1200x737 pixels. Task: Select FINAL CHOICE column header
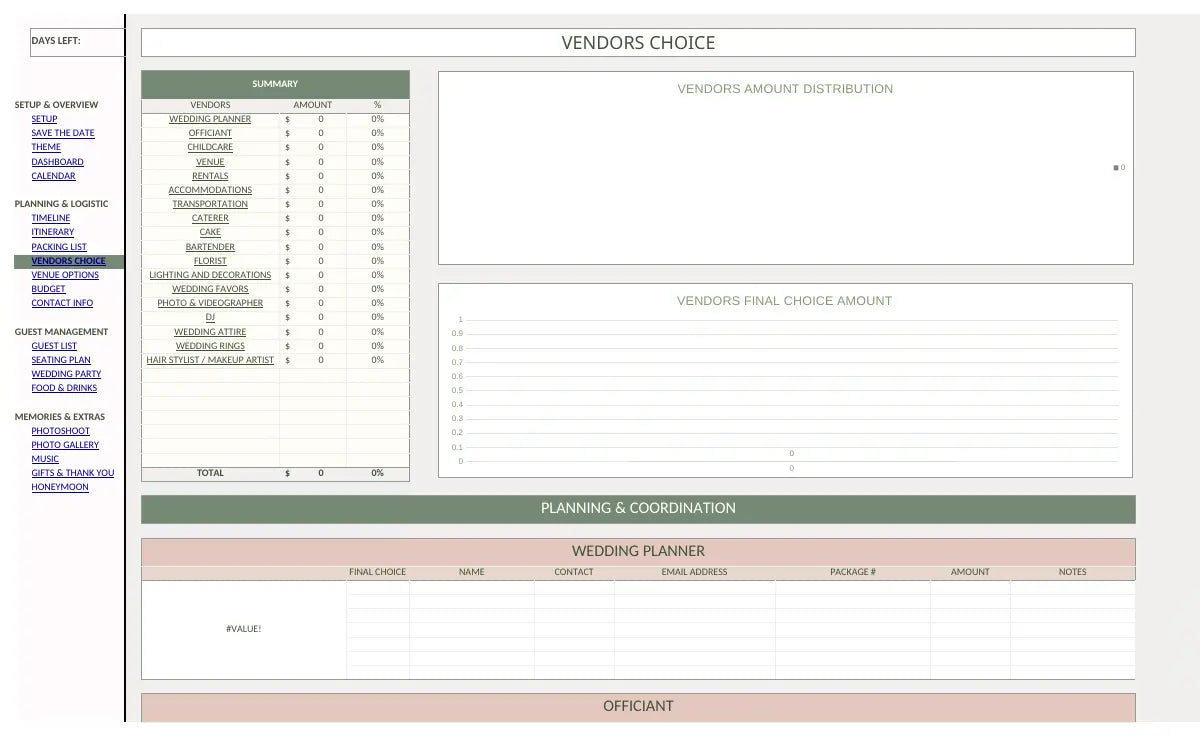[377, 573]
